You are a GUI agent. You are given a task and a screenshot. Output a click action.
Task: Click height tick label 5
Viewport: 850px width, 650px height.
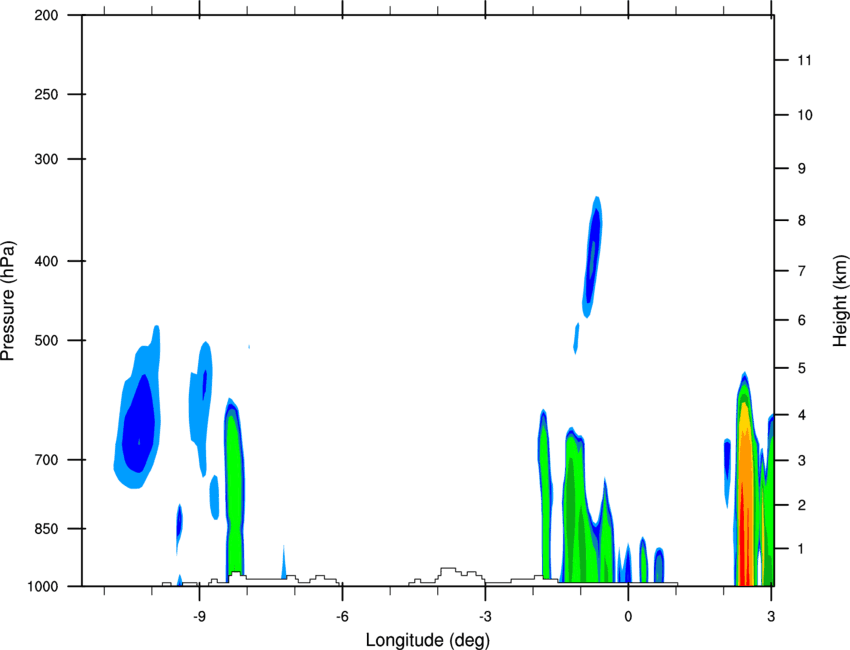click(x=802, y=368)
